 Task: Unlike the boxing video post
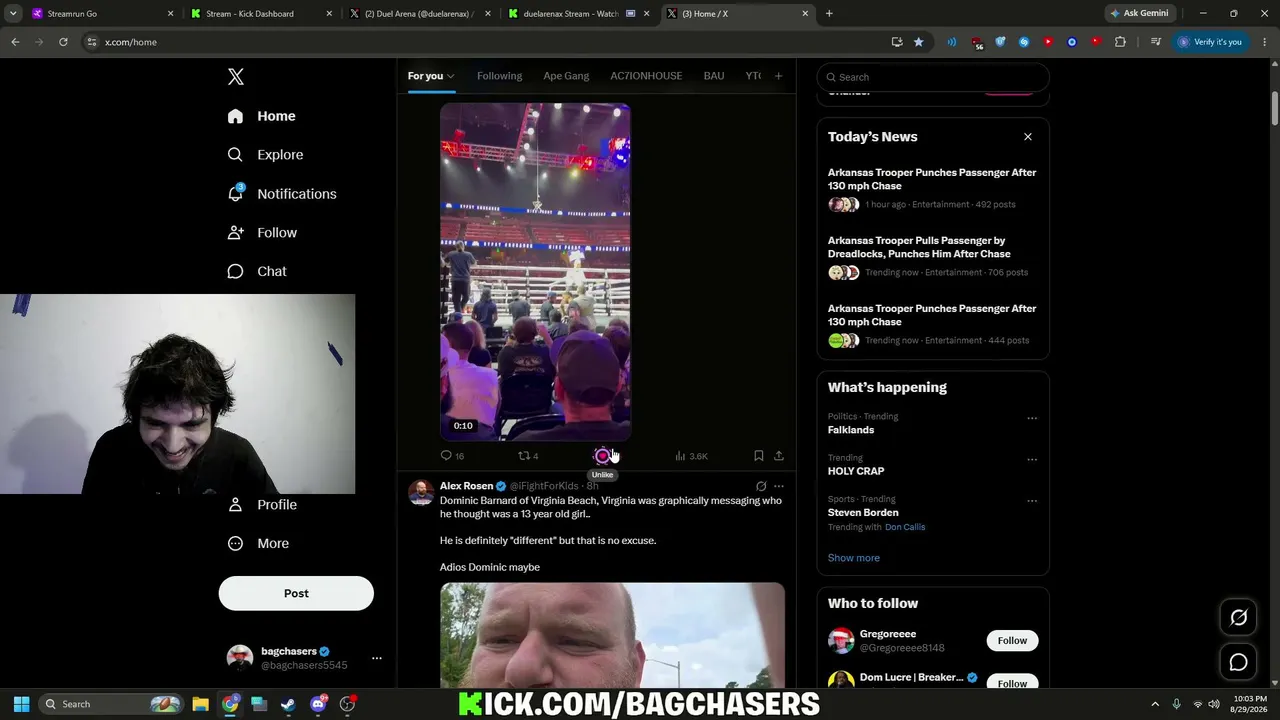(602, 456)
